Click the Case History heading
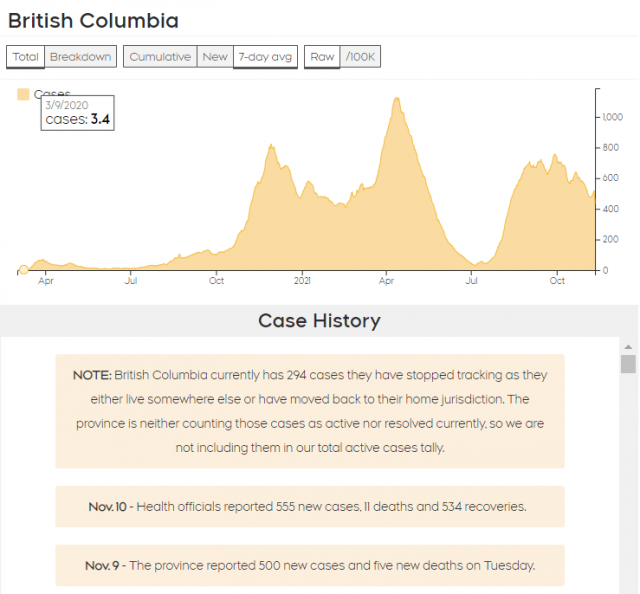Image resolution: width=640 pixels, height=594 pixels. (319, 321)
